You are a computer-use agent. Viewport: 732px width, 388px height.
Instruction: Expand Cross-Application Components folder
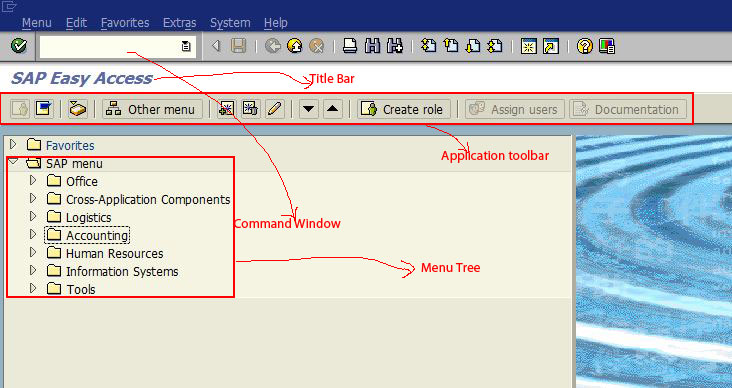click(33, 198)
